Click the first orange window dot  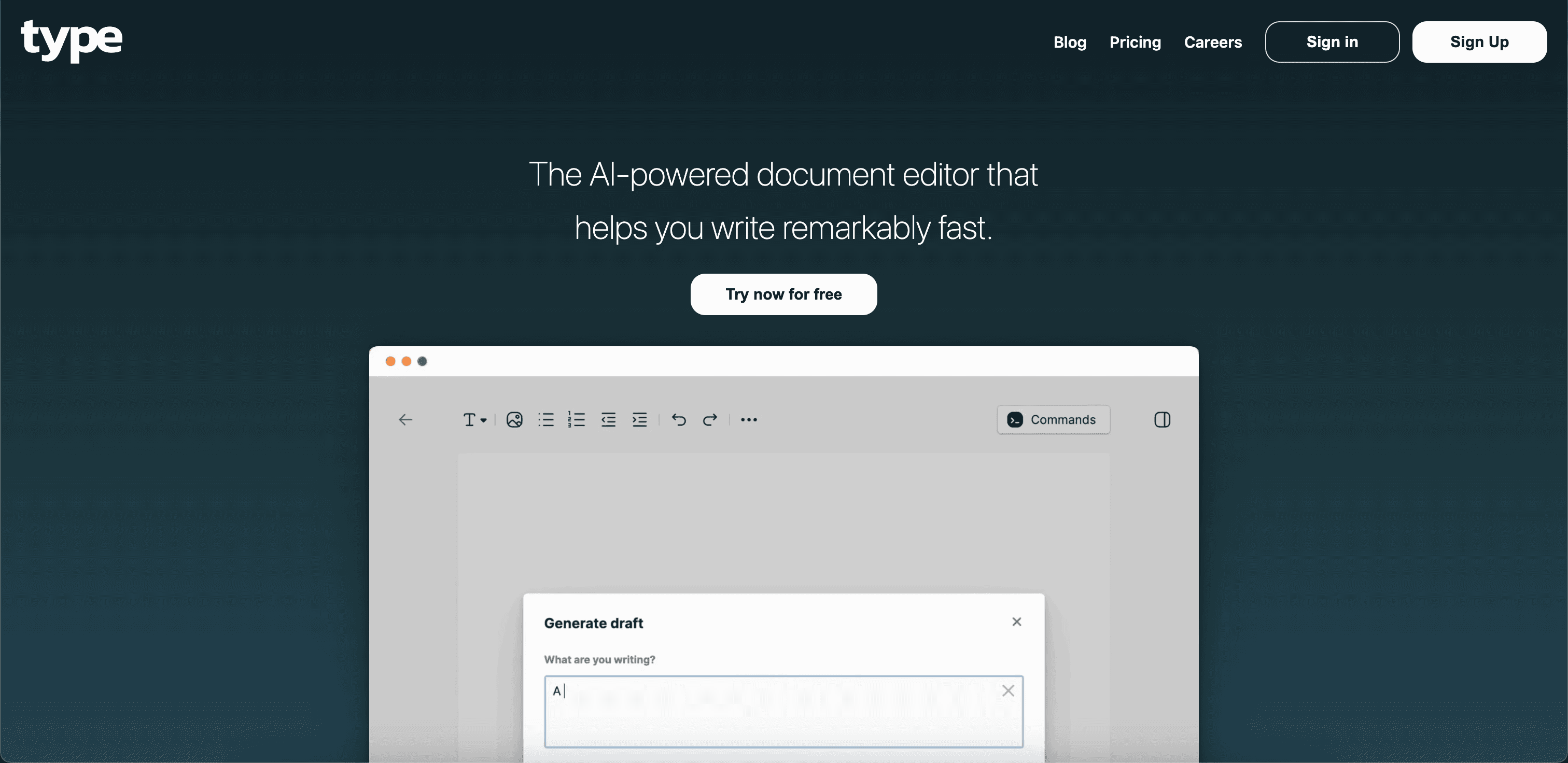click(390, 361)
